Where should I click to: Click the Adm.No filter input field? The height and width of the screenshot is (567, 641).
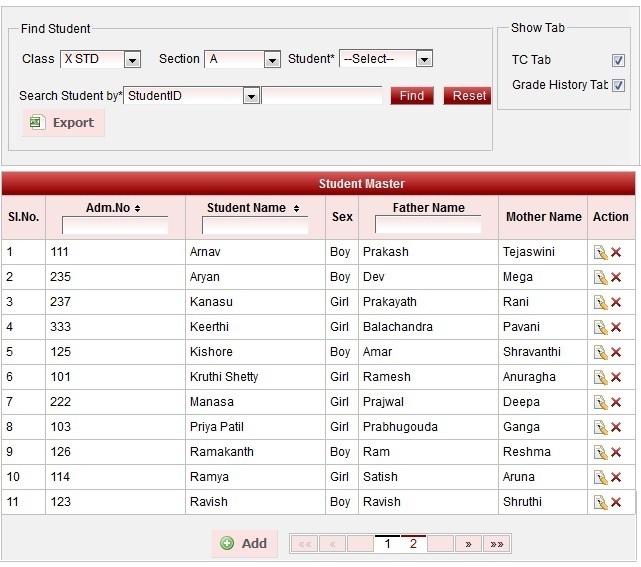tap(114, 226)
